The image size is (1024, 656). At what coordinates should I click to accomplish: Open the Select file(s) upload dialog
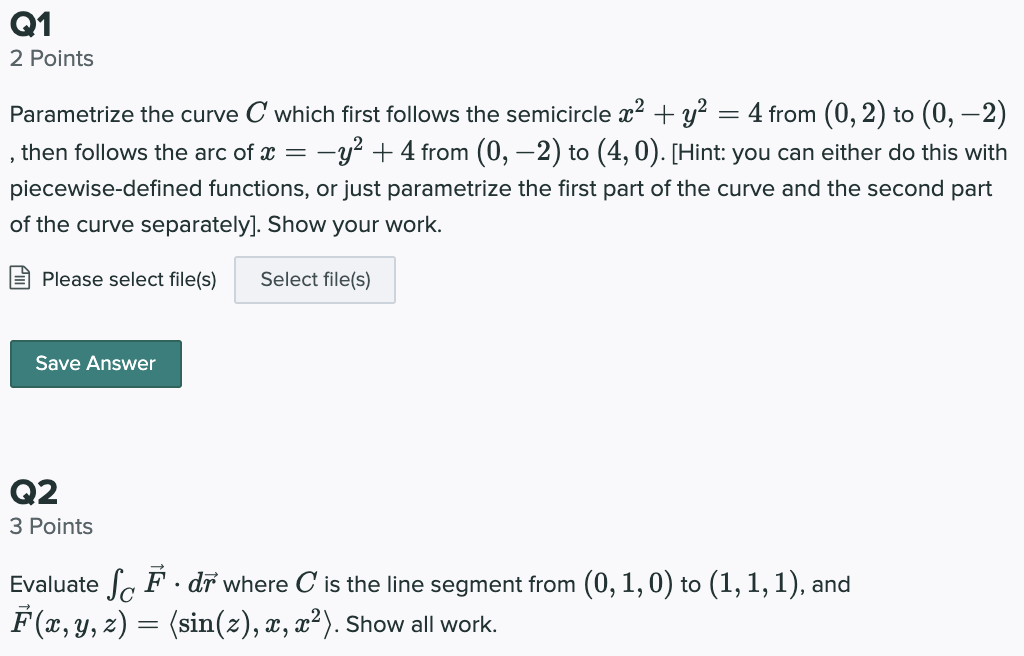click(x=314, y=279)
